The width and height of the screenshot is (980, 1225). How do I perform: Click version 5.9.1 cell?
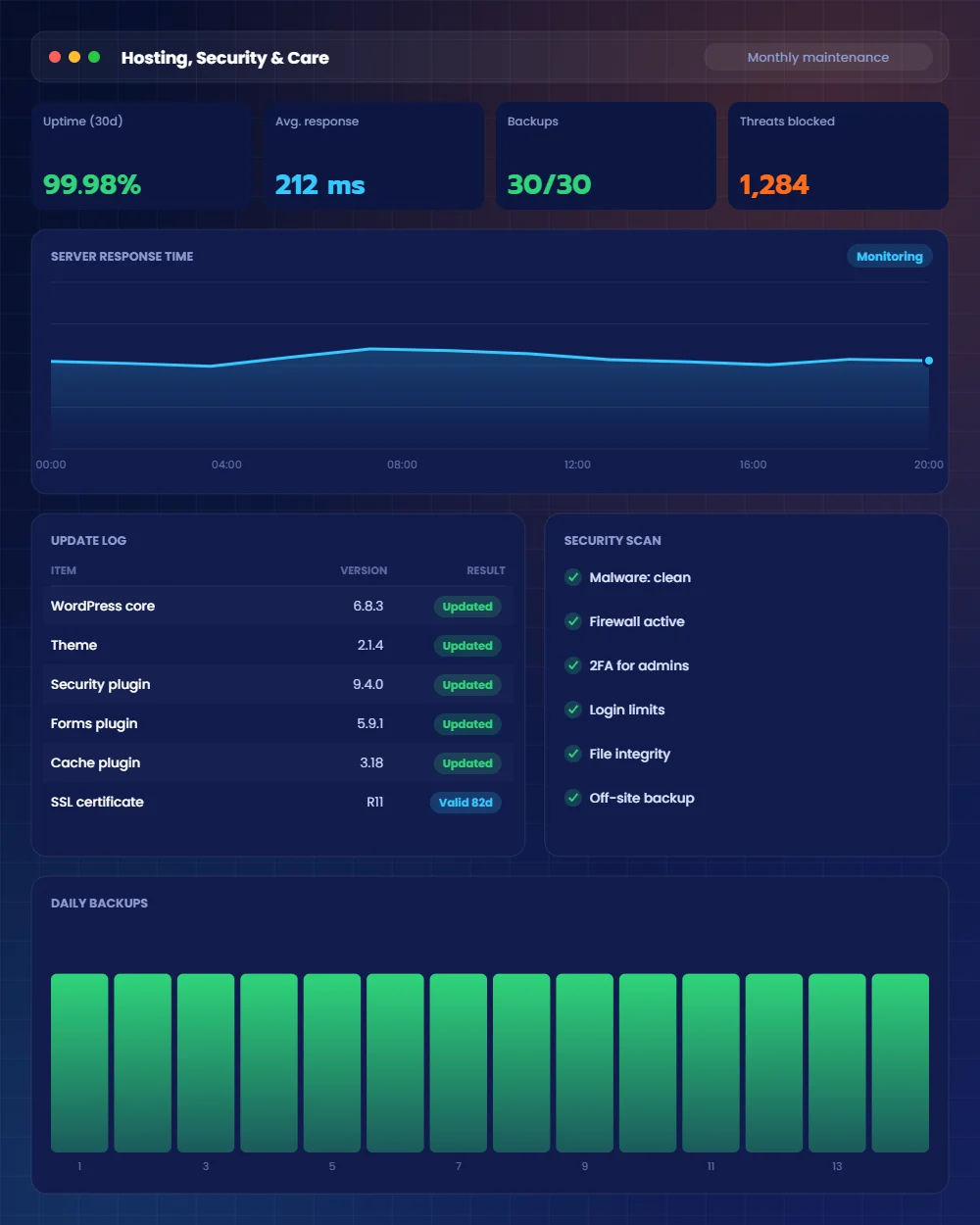point(370,723)
